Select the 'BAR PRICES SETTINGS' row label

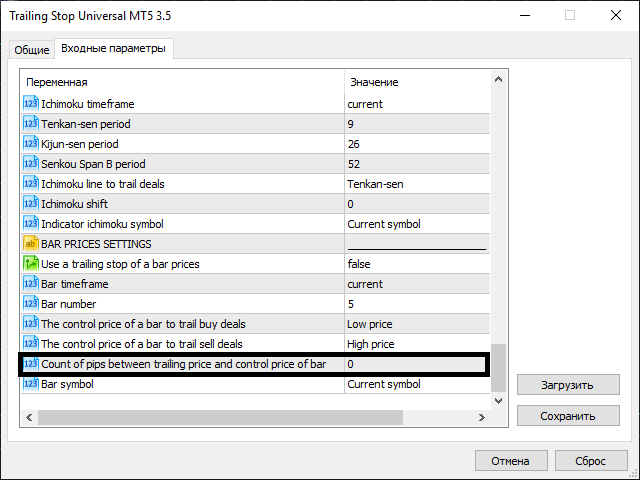coord(96,244)
